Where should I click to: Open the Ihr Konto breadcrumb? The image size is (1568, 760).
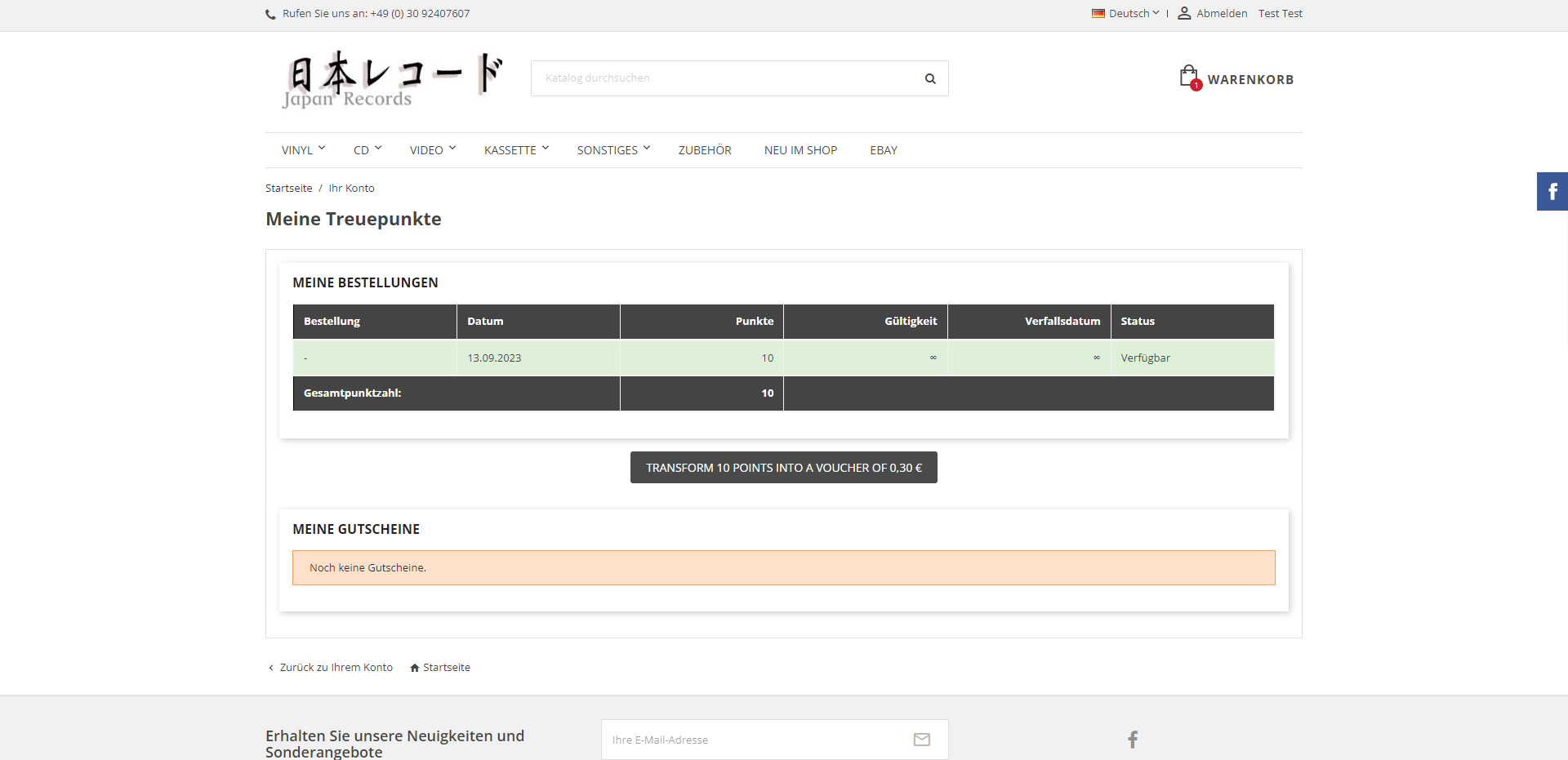(352, 188)
